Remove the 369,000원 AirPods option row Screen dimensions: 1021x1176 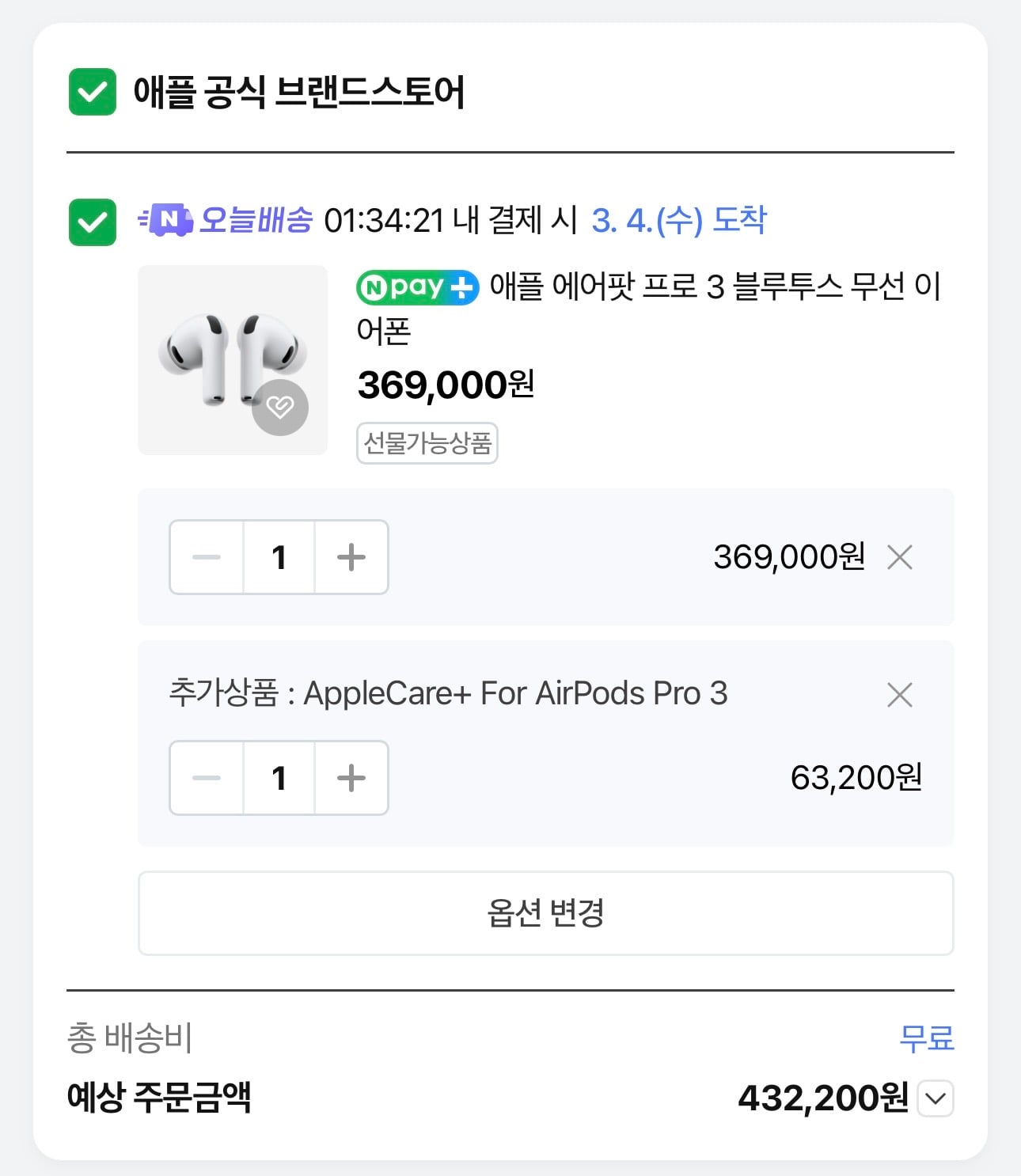tap(900, 557)
